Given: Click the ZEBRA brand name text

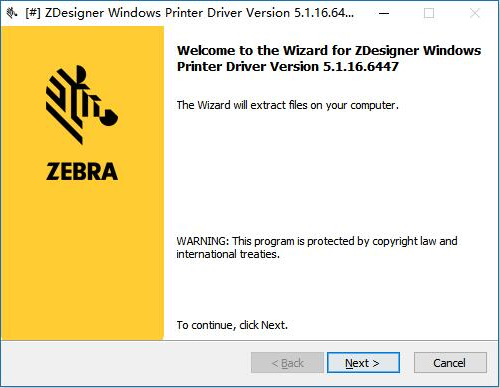Looking at the screenshot, I should point(82,171).
